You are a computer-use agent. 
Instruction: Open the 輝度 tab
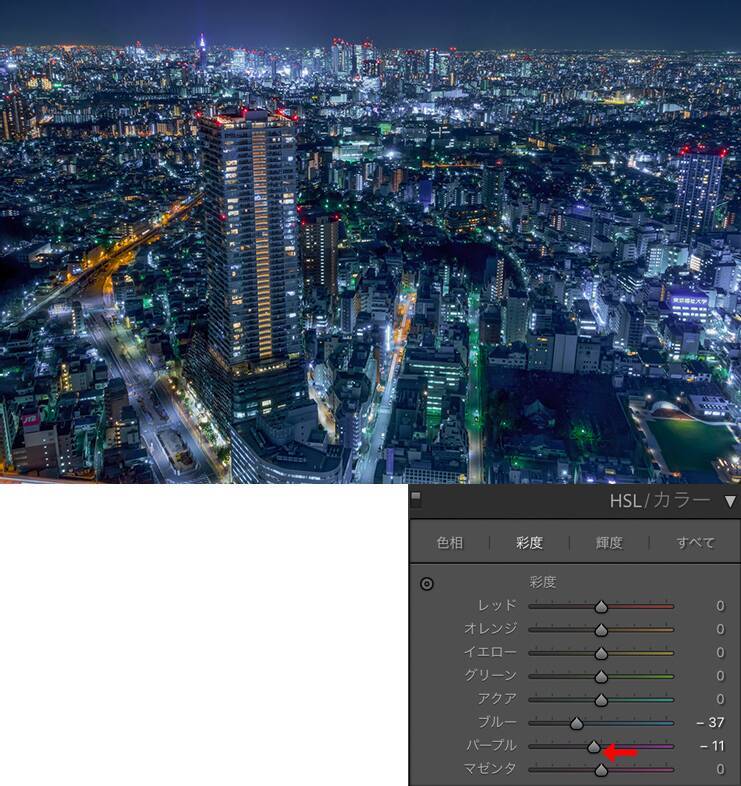point(608,543)
